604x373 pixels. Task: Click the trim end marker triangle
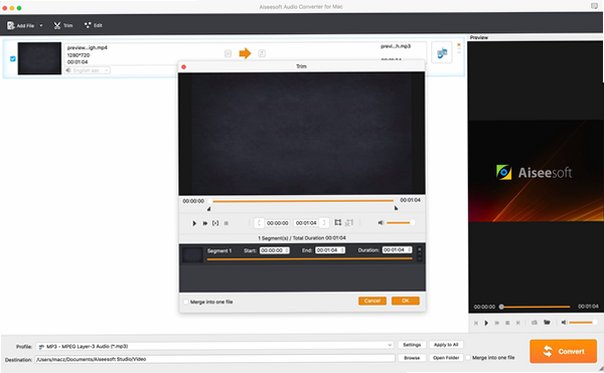(x=396, y=208)
